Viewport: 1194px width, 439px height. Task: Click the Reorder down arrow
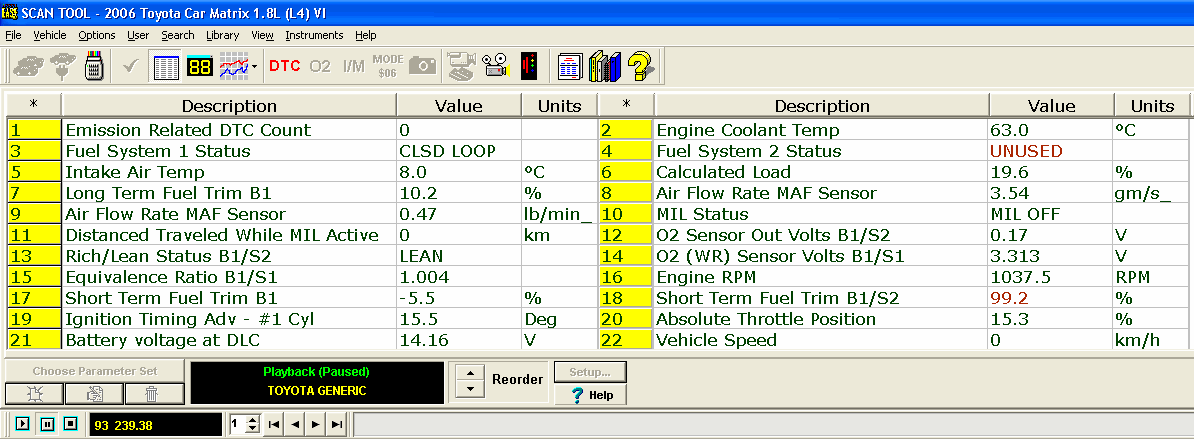pyautogui.click(x=470, y=388)
